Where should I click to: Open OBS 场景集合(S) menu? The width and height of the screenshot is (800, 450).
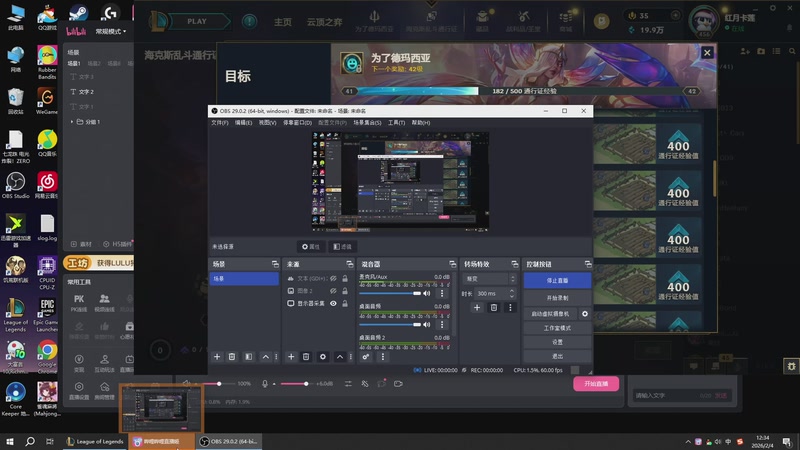pyautogui.click(x=367, y=123)
